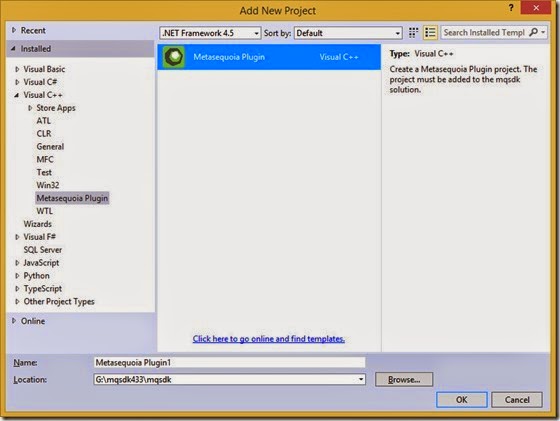Select the Store Apps category label
This screenshot has width=560, height=421.
56,108
